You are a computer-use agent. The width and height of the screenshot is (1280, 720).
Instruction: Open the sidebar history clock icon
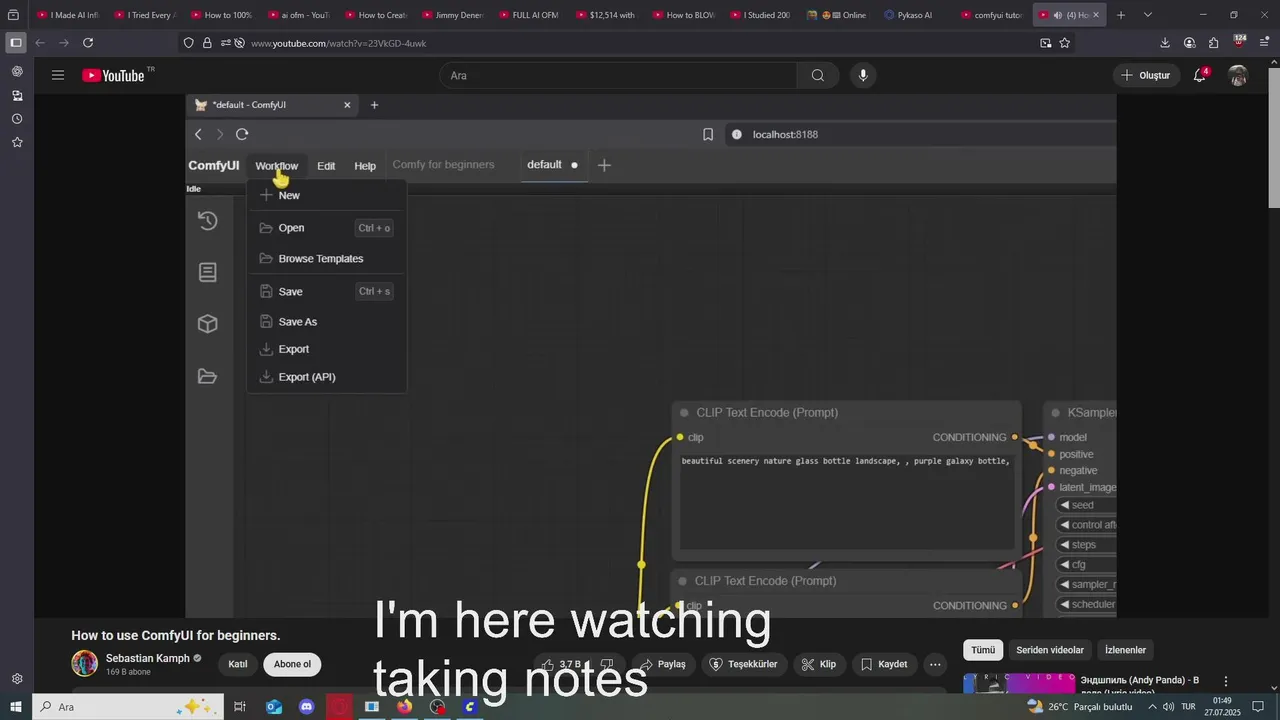(17, 119)
